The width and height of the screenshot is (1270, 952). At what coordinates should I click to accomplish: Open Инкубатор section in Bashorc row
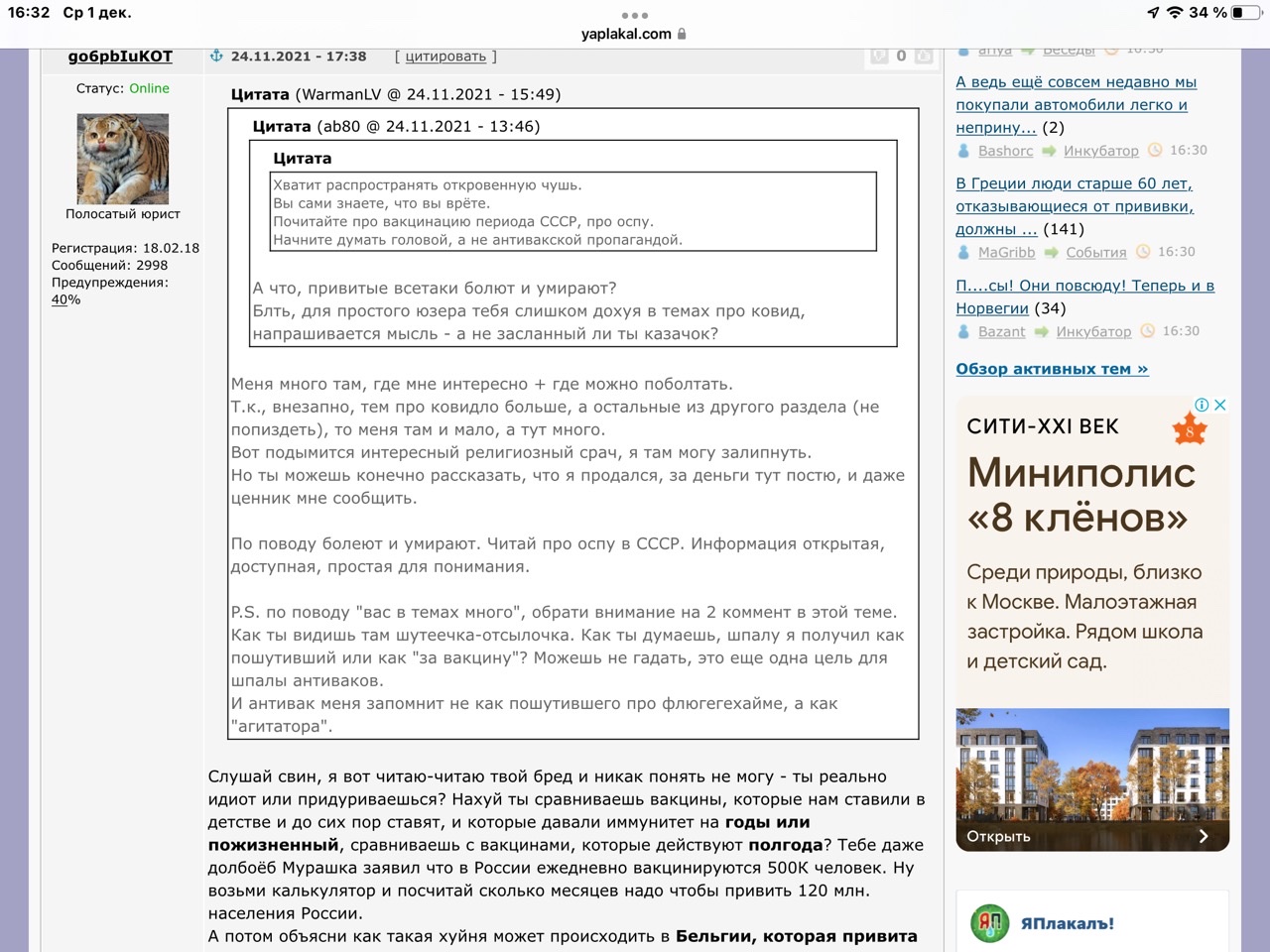tap(1101, 151)
